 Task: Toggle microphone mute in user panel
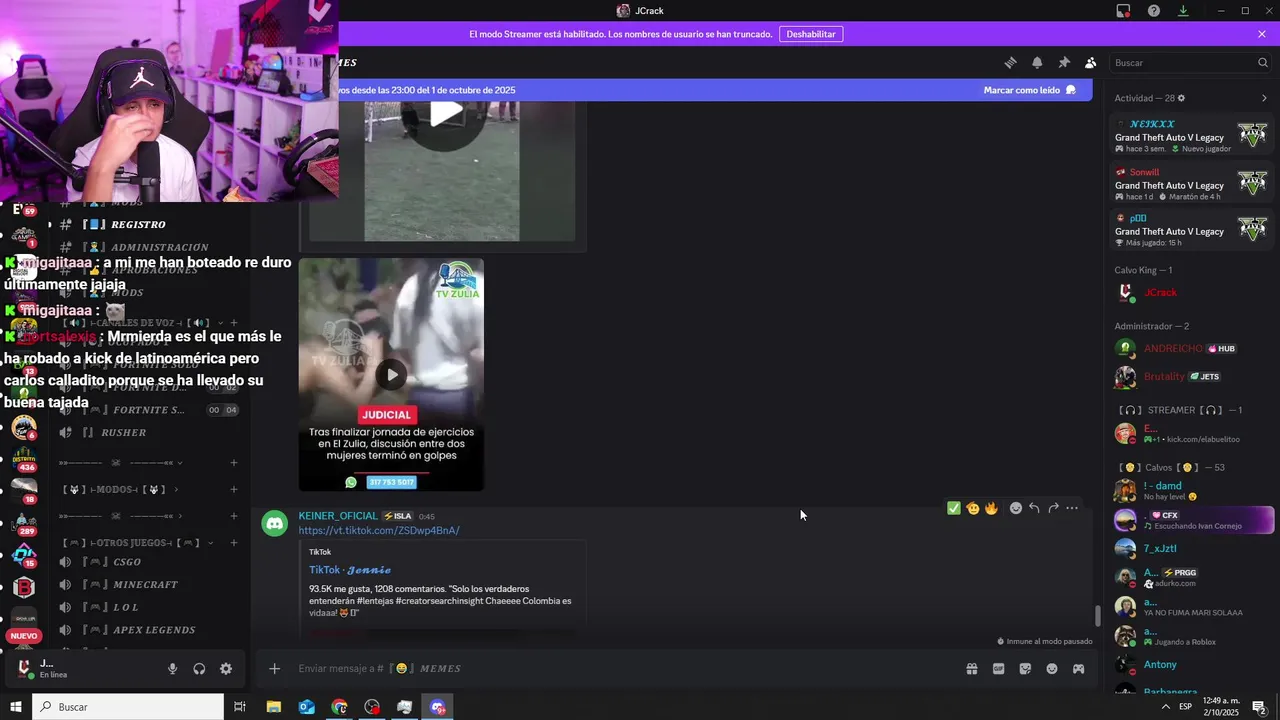coord(172,669)
